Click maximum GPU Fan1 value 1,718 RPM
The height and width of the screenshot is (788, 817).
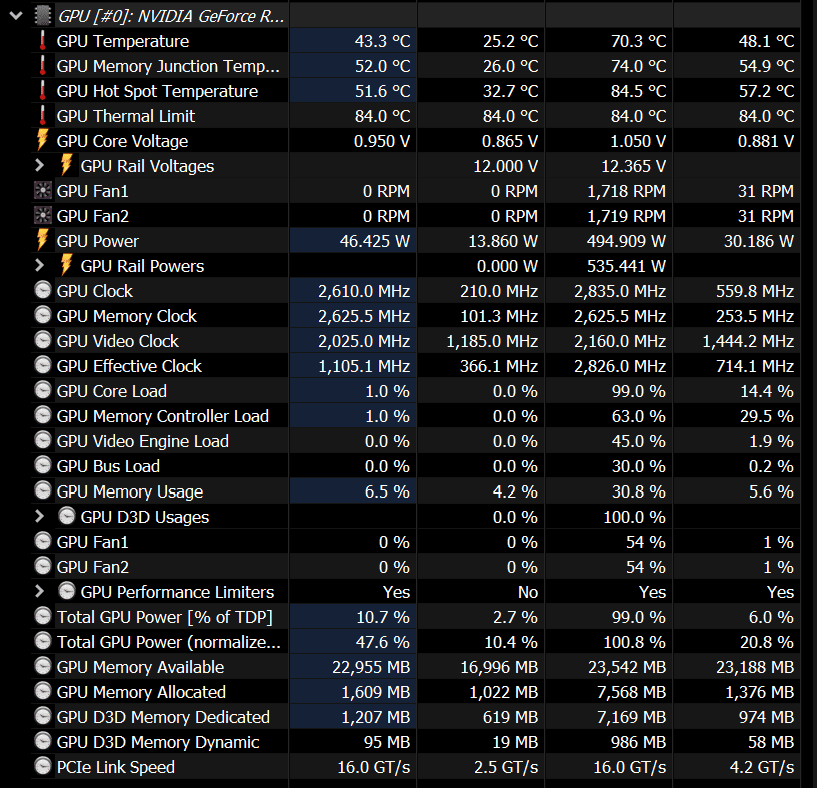[626, 191]
